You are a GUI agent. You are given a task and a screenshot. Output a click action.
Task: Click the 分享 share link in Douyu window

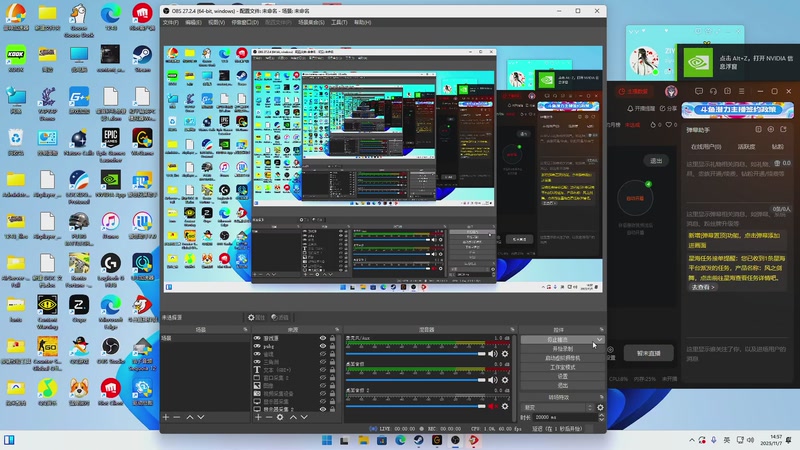click(x=668, y=109)
